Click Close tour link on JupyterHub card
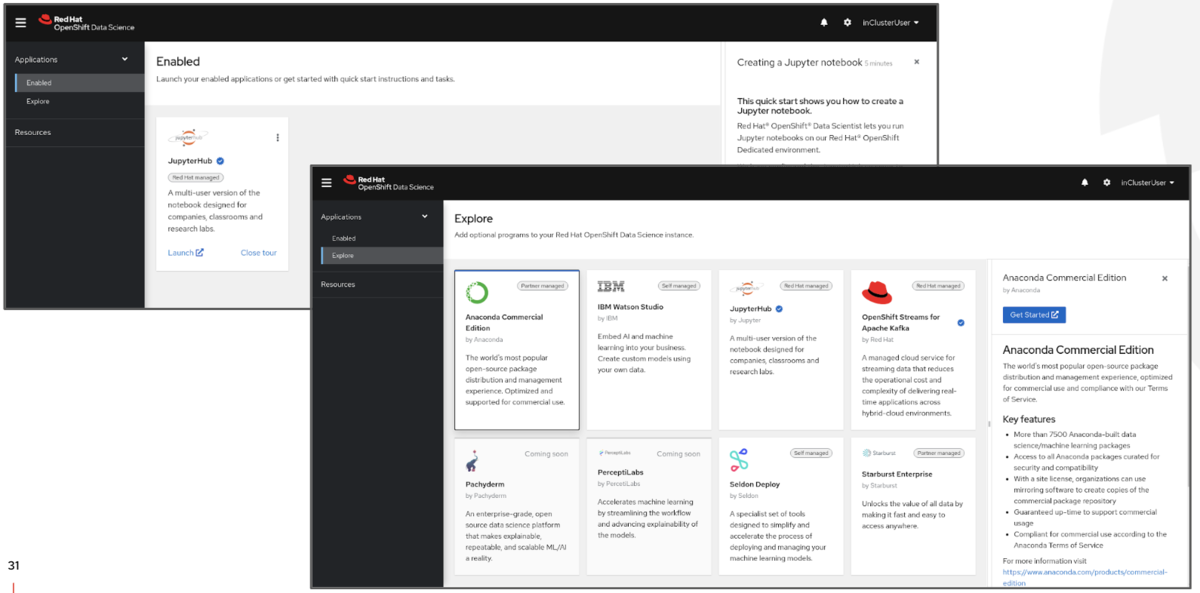The height and width of the screenshot is (593, 1200). (258, 253)
